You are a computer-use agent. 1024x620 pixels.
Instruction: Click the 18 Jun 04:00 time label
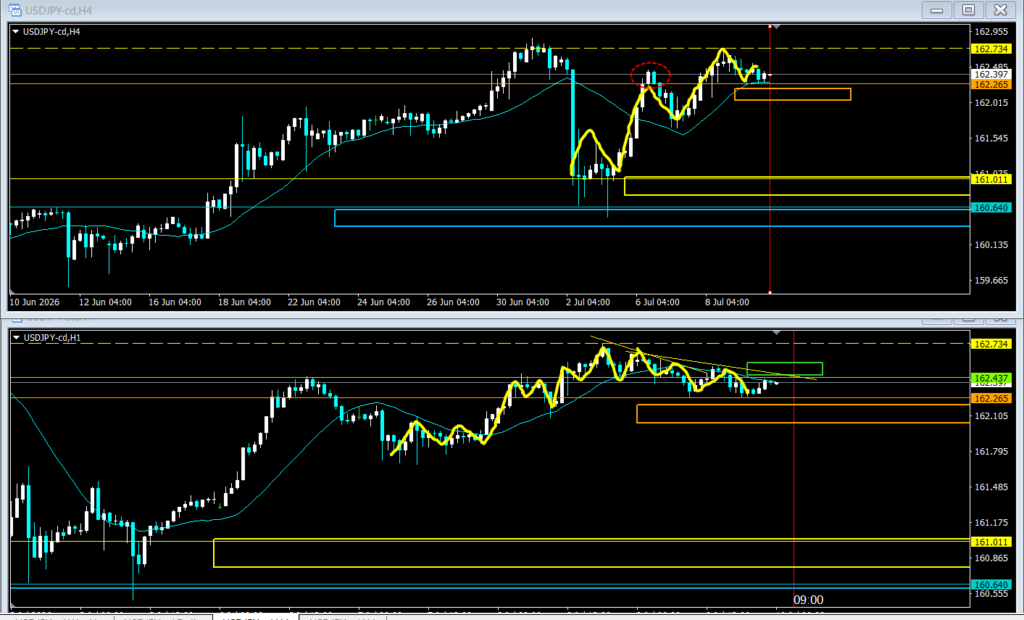point(244,302)
